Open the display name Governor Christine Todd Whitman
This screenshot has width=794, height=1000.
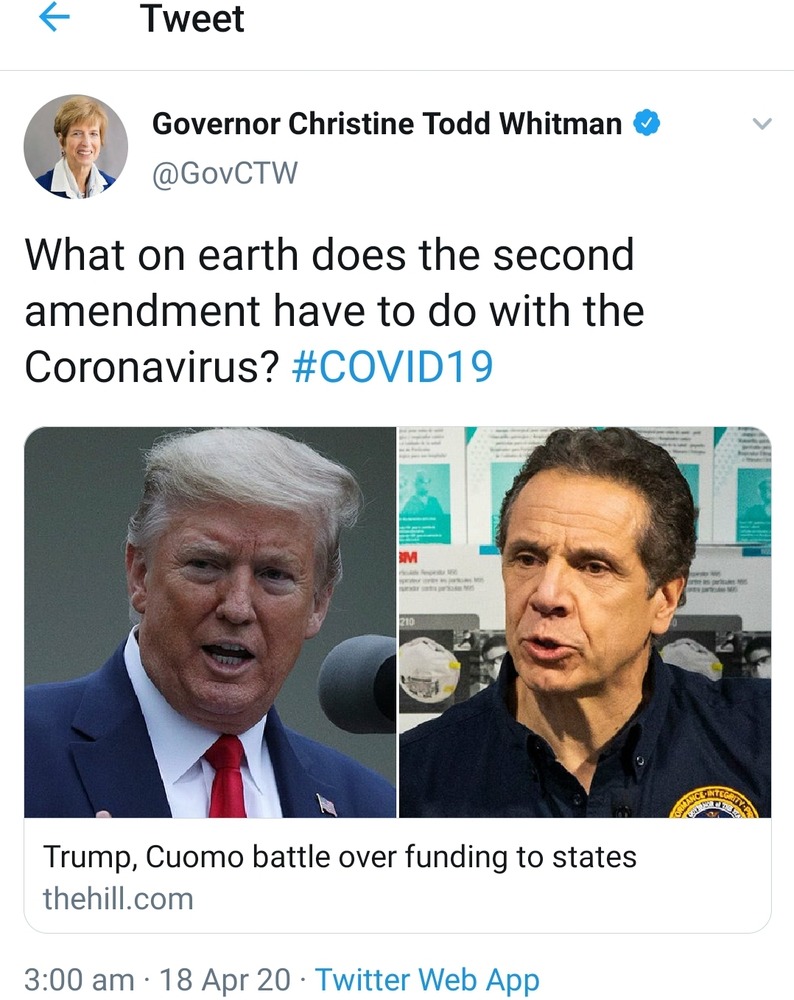(x=386, y=124)
